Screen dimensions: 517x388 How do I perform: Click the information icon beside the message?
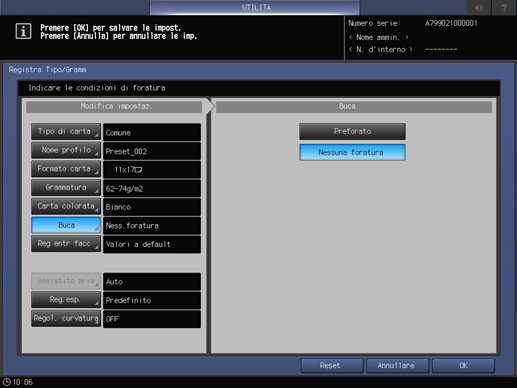point(23,32)
